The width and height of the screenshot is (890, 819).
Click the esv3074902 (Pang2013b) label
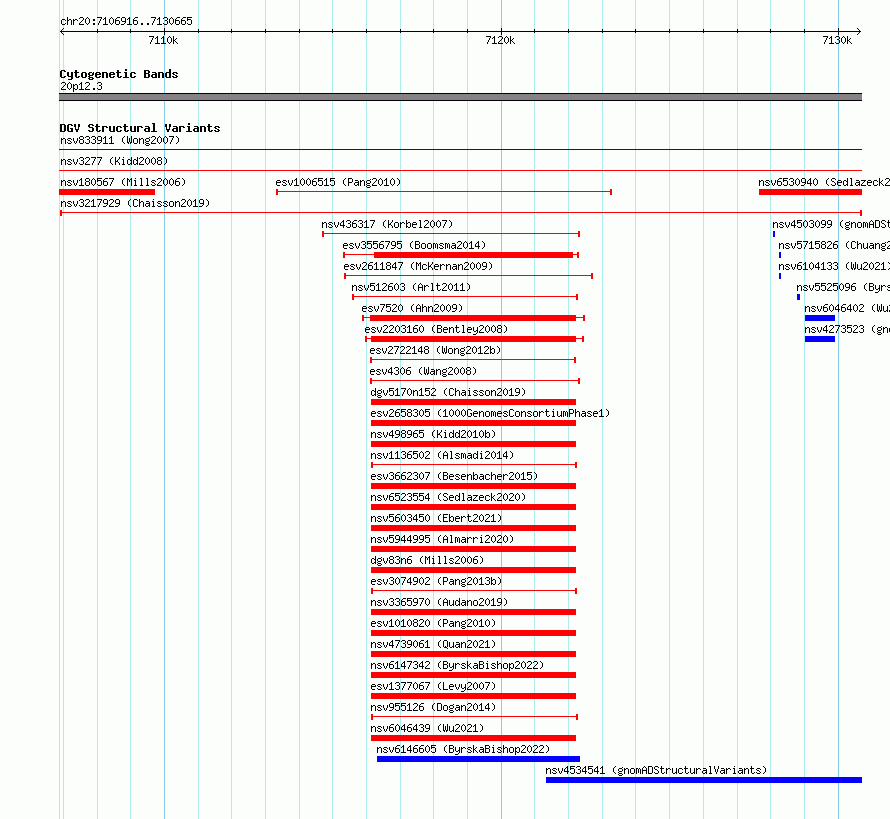[436, 581]
